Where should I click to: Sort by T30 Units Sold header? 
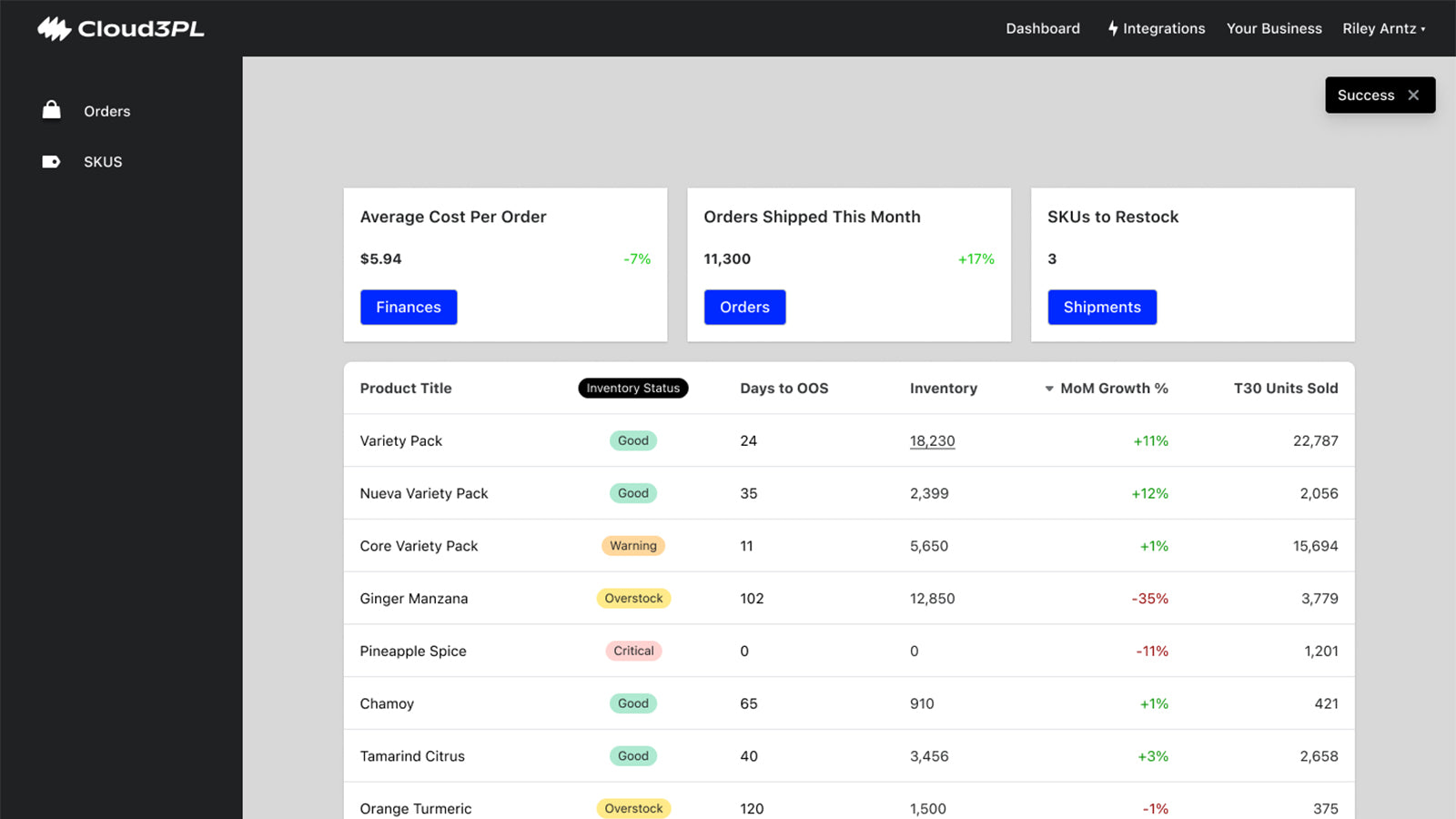1285,389
